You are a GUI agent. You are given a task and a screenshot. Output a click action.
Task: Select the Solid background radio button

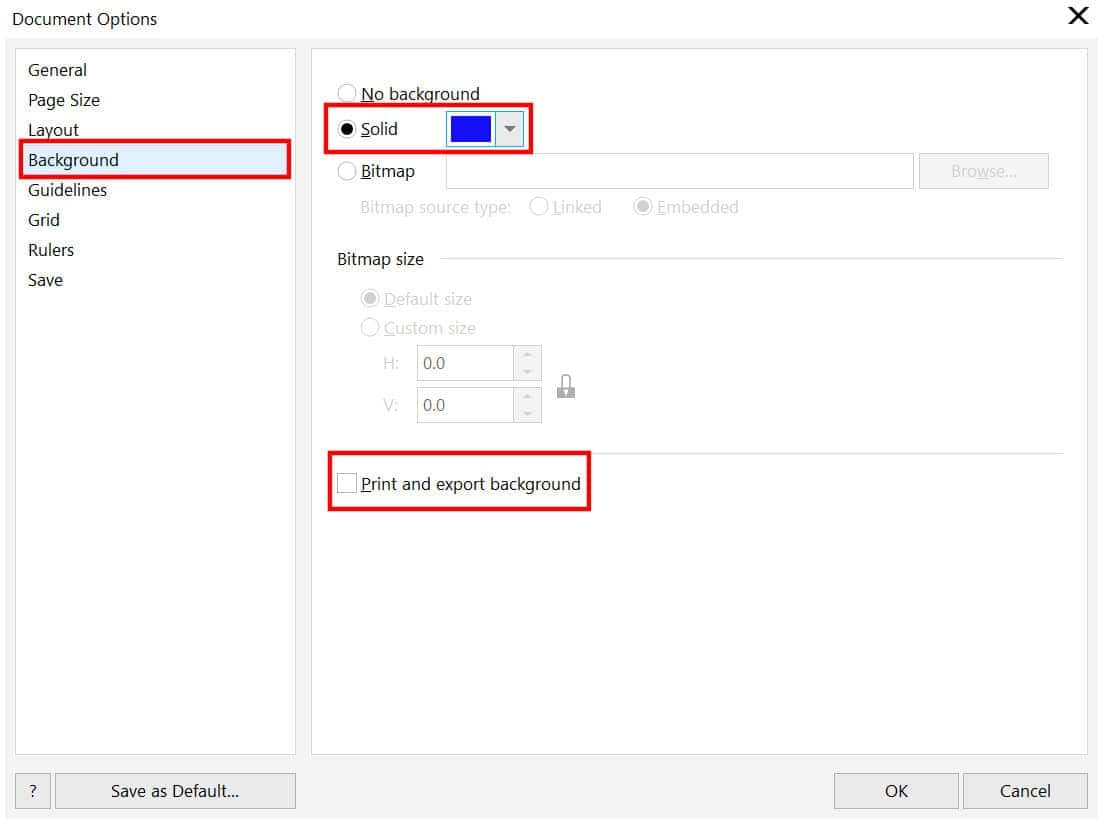click(x=347, y=129)
